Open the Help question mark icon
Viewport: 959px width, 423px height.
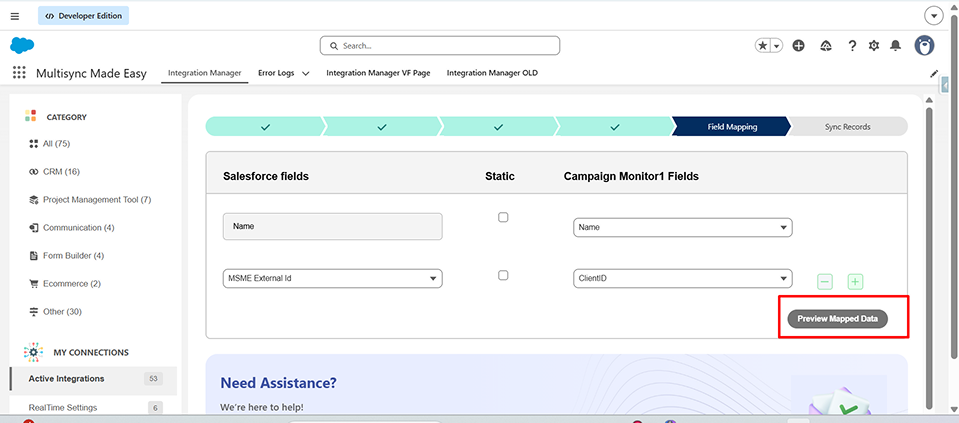852,46
